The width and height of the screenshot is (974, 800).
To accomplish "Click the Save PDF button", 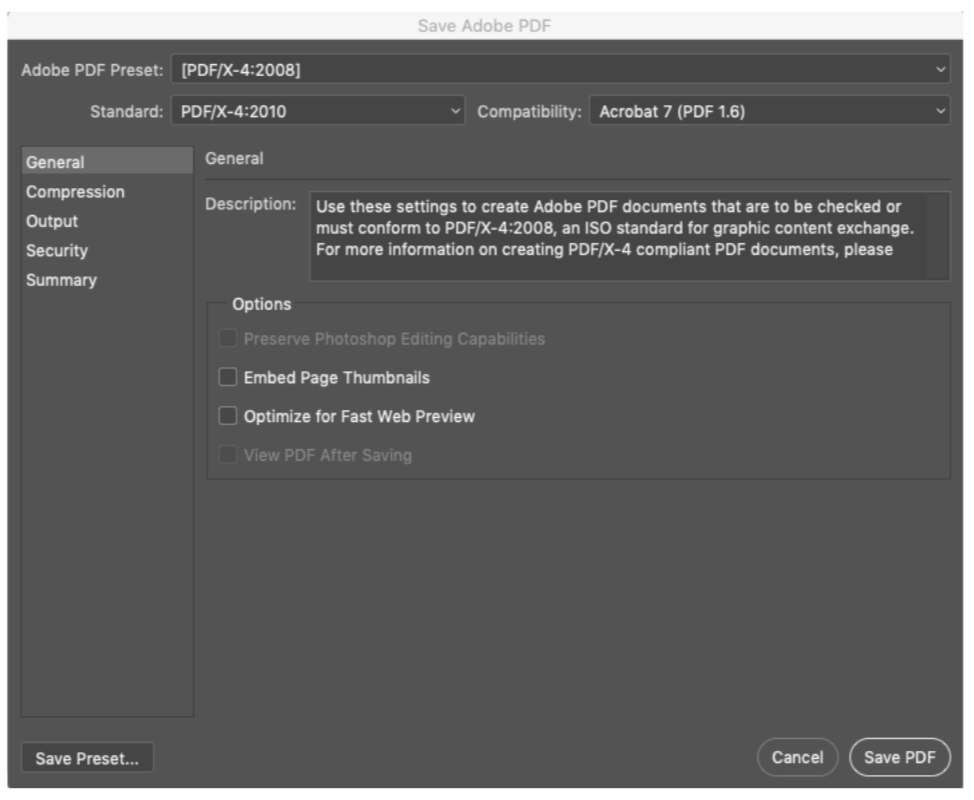I will point(899,757).
